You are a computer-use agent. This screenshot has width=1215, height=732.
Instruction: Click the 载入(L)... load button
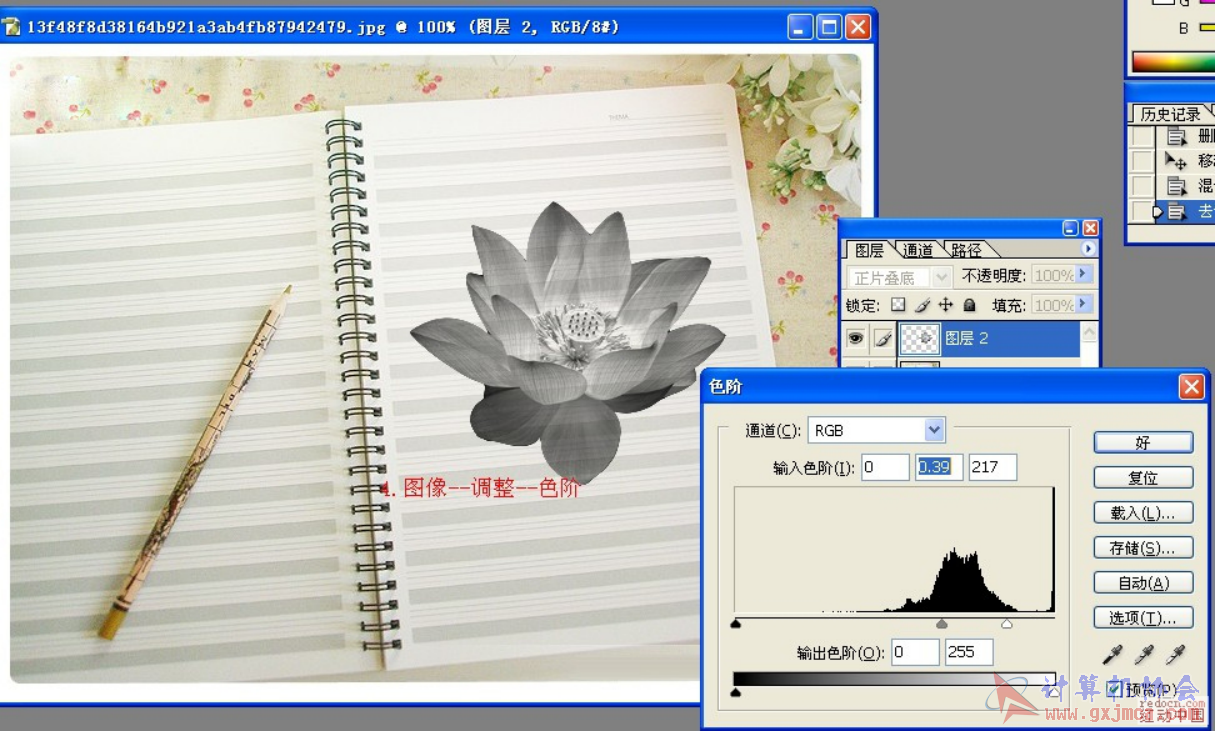pos(1143,513)
